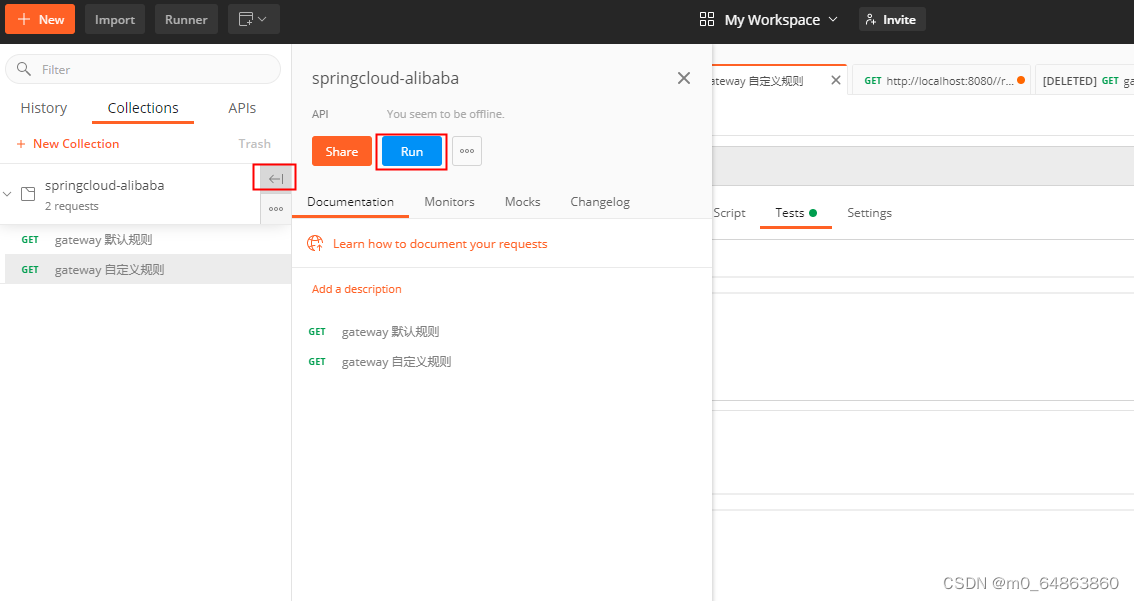Screen dimensions: 1134x601
Task: Open the collection Runner
Action: [x=186, y=20]
